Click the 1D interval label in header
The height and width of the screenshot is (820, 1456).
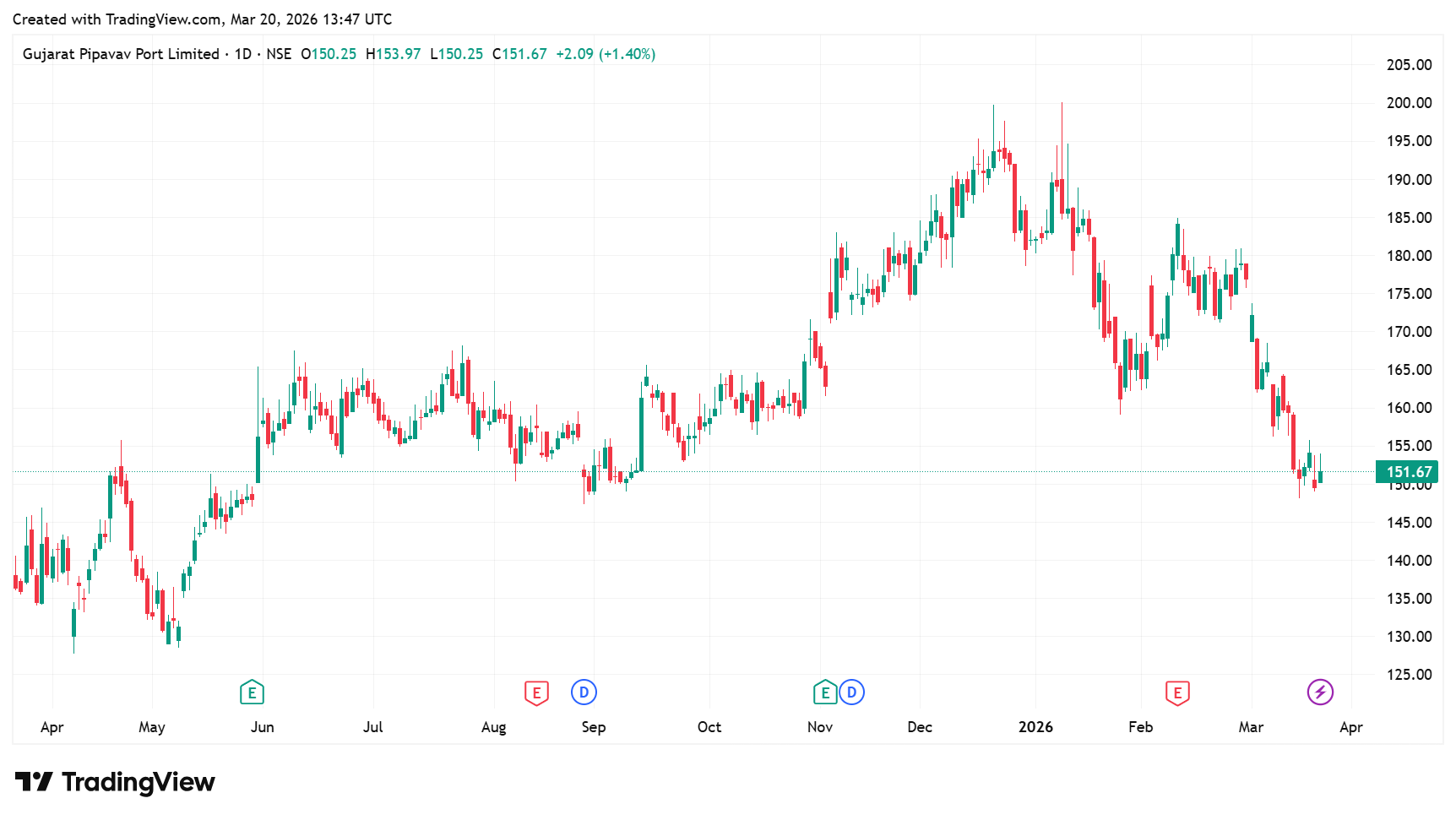click(243, 54)
